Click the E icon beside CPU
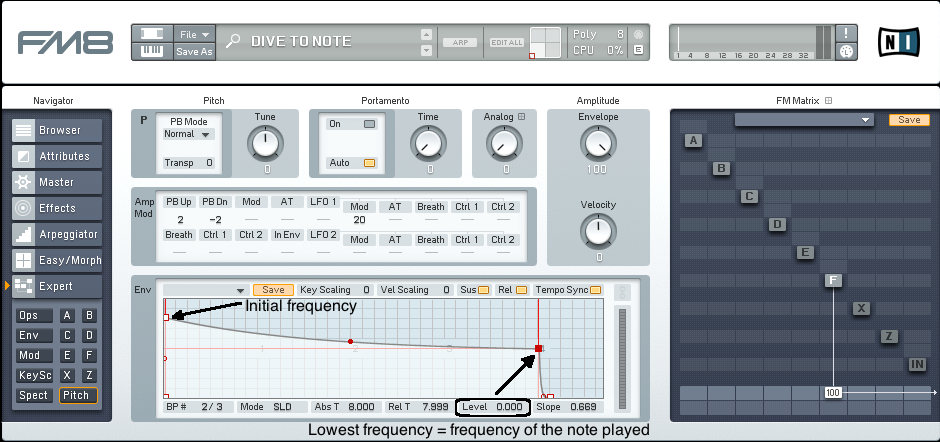Screen dimensions: 940x442 (638, 50)
